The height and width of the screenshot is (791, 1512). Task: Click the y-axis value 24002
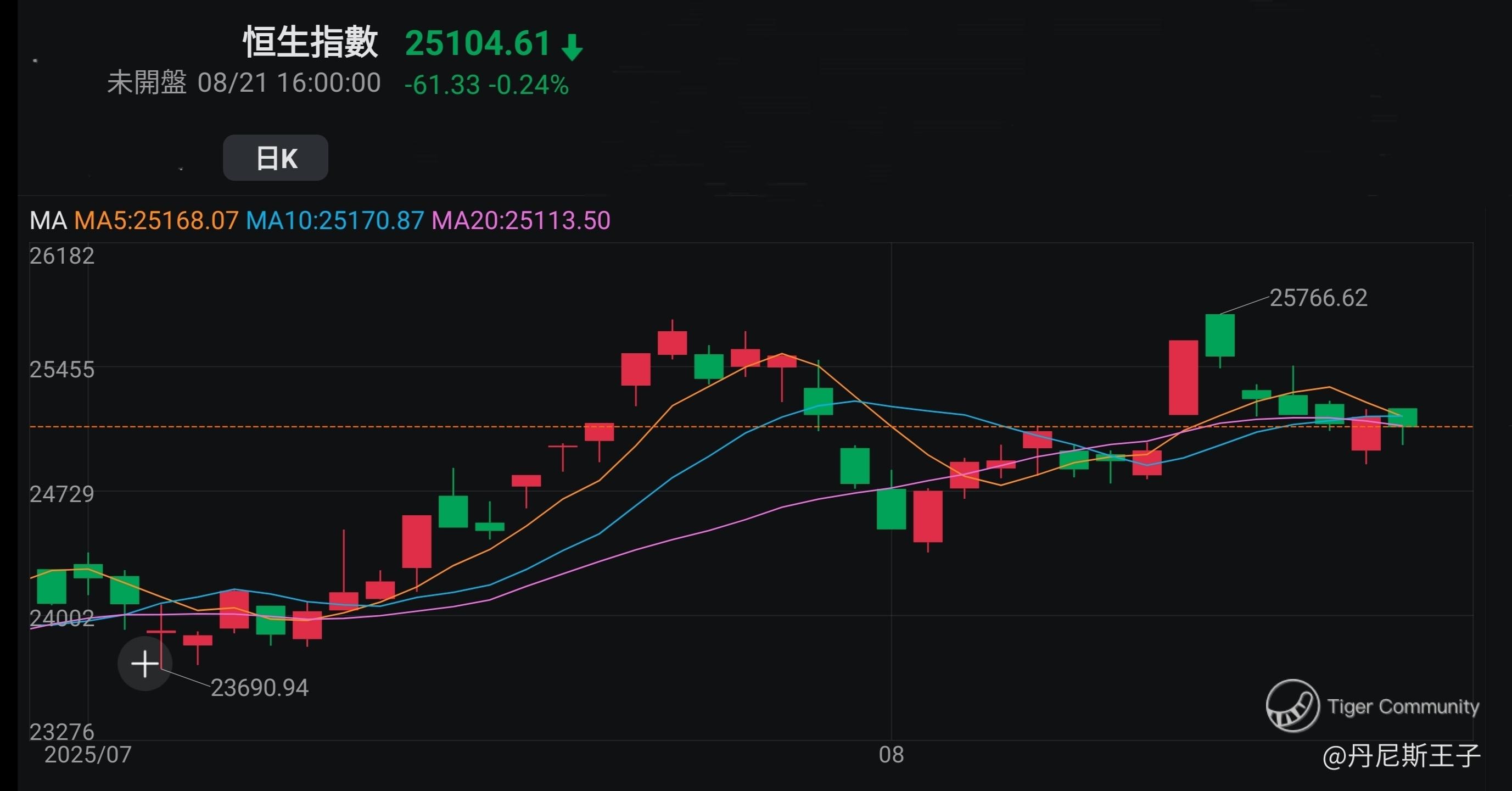(x=61, y=618)
